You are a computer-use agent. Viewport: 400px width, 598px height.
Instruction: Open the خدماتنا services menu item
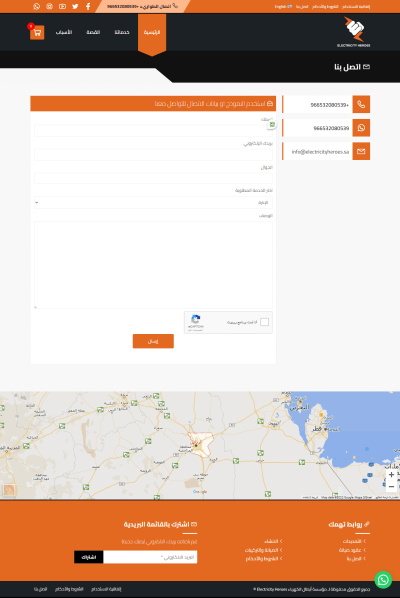pos(122,32)
